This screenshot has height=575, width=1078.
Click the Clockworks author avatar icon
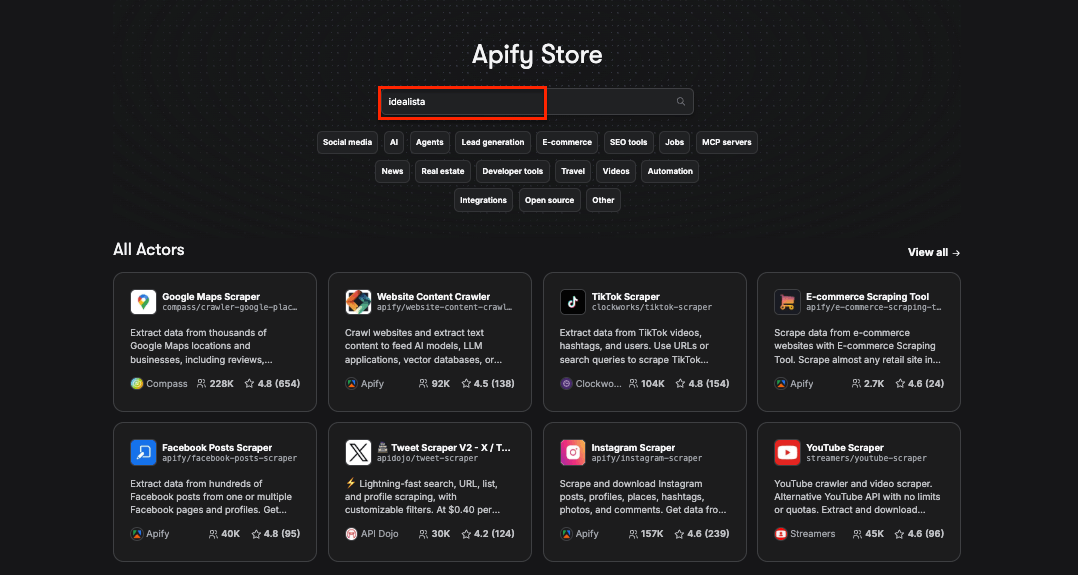pyautogui.click(x=566, y=384)
